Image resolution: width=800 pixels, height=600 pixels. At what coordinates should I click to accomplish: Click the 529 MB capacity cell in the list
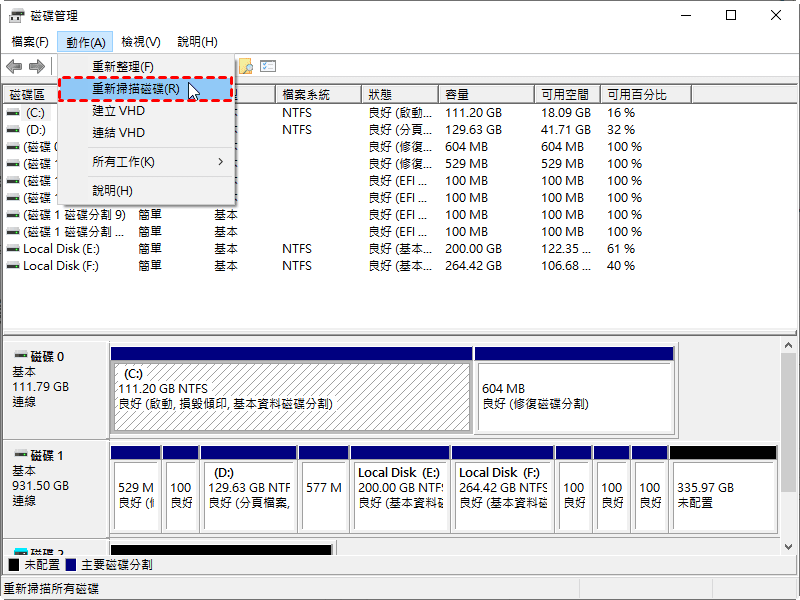click(466, 164)
